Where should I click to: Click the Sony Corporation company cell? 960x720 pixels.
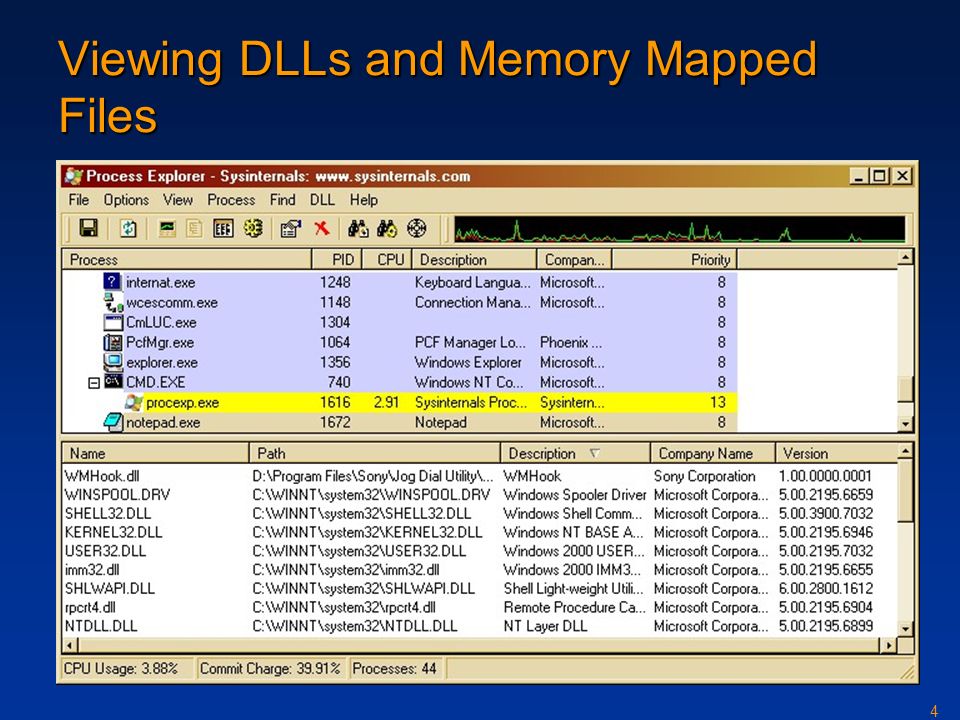[x=704, y=476]
